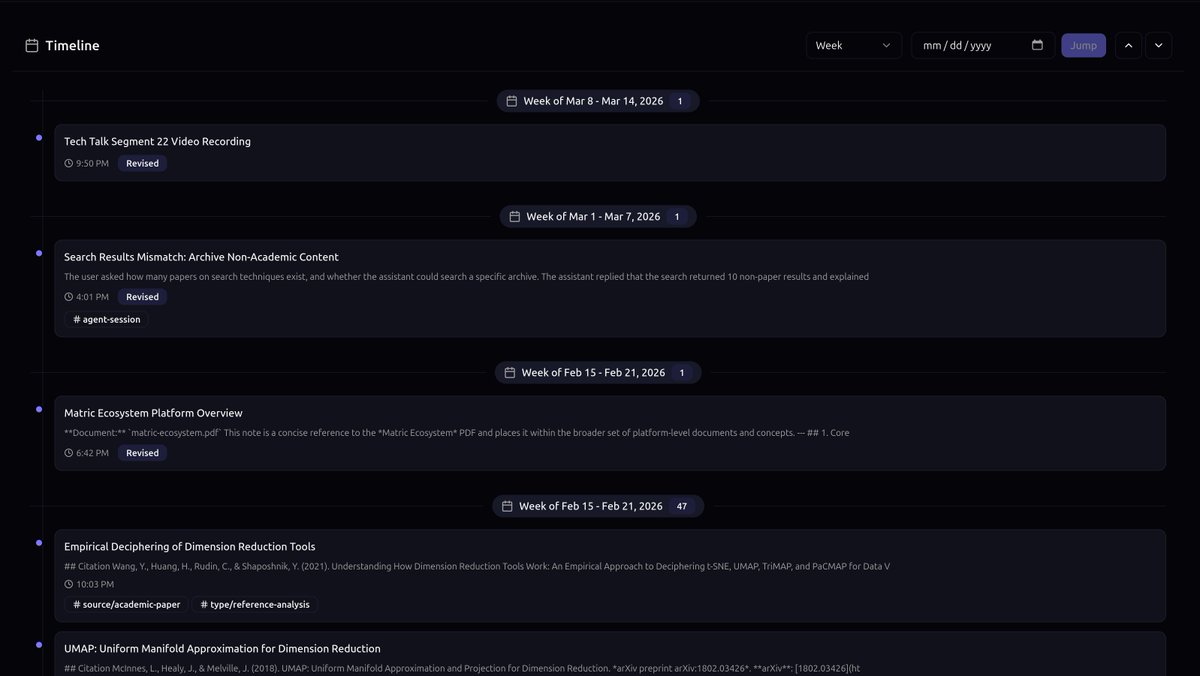The image size is (1200, 676).
Task: Click the Timeline calendar icon in header
Action: tap(32, 45)
